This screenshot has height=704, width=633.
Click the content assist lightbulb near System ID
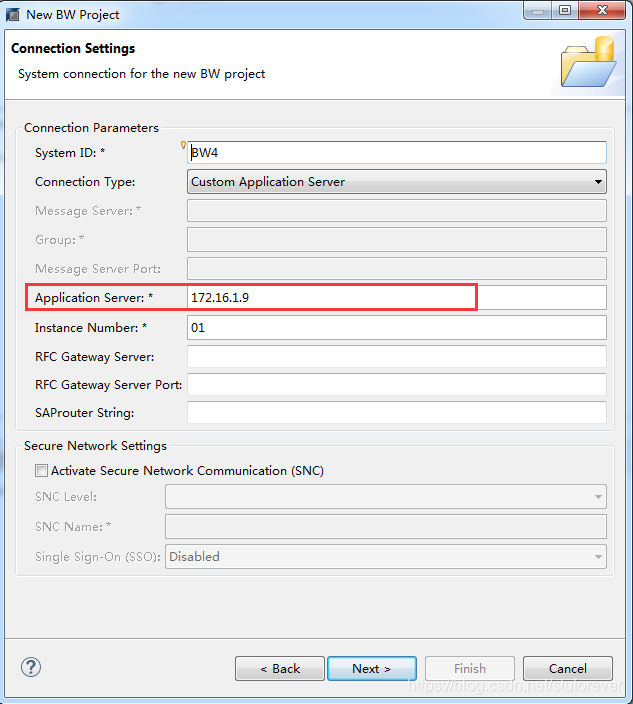point(183,145)
